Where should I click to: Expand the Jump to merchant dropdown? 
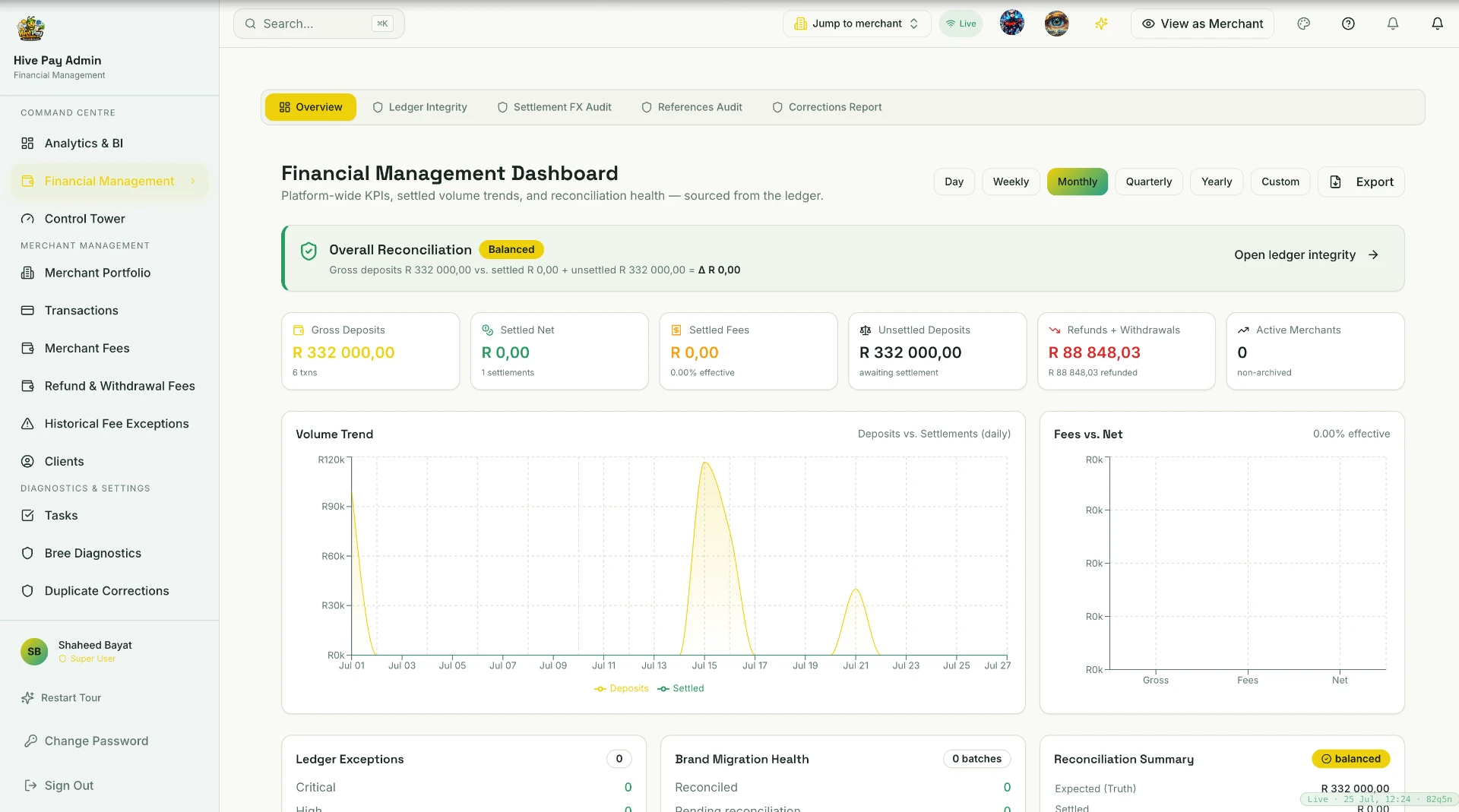point(856,24)
